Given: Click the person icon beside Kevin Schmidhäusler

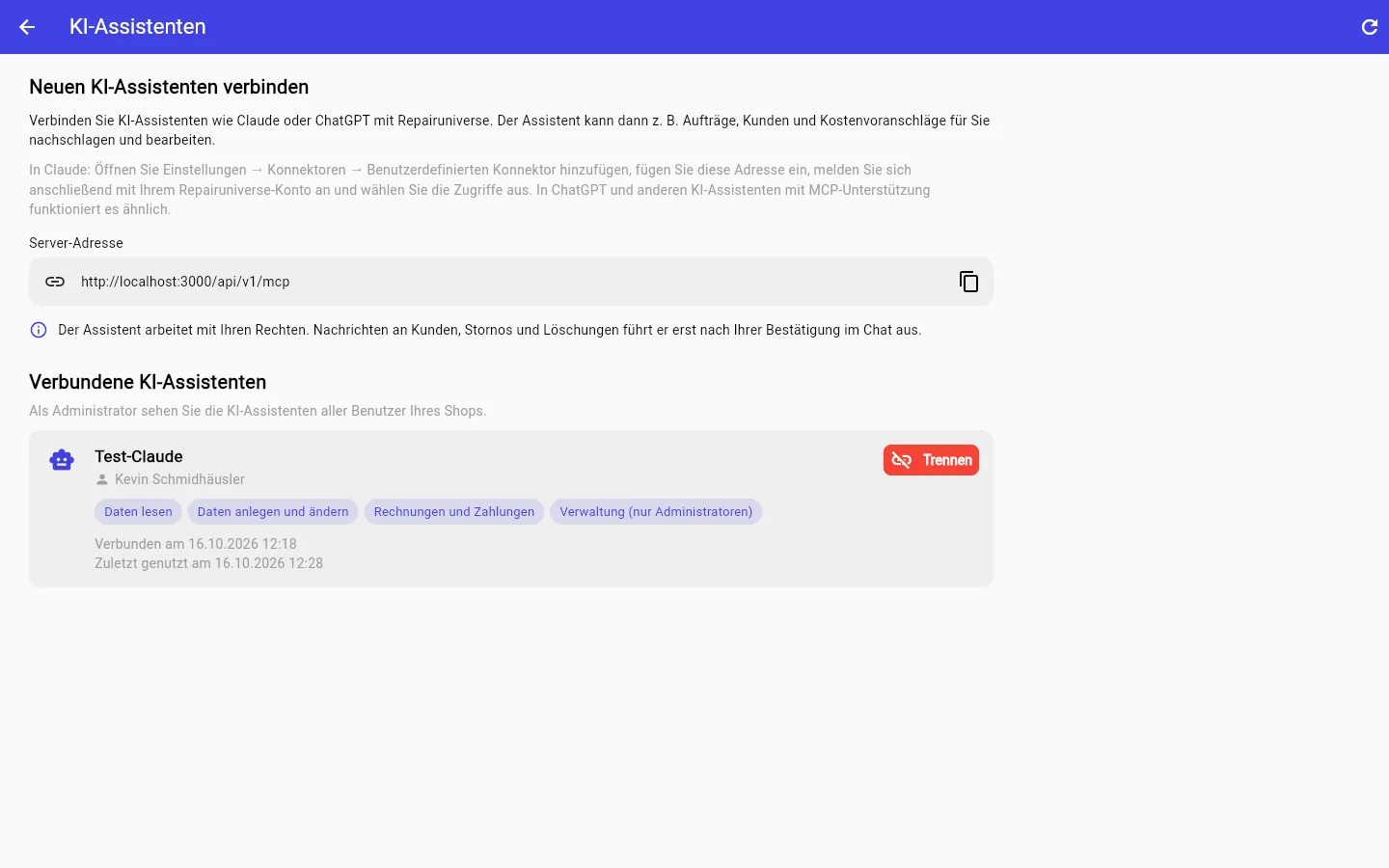Looking at the screenshot, I should 102,479.
